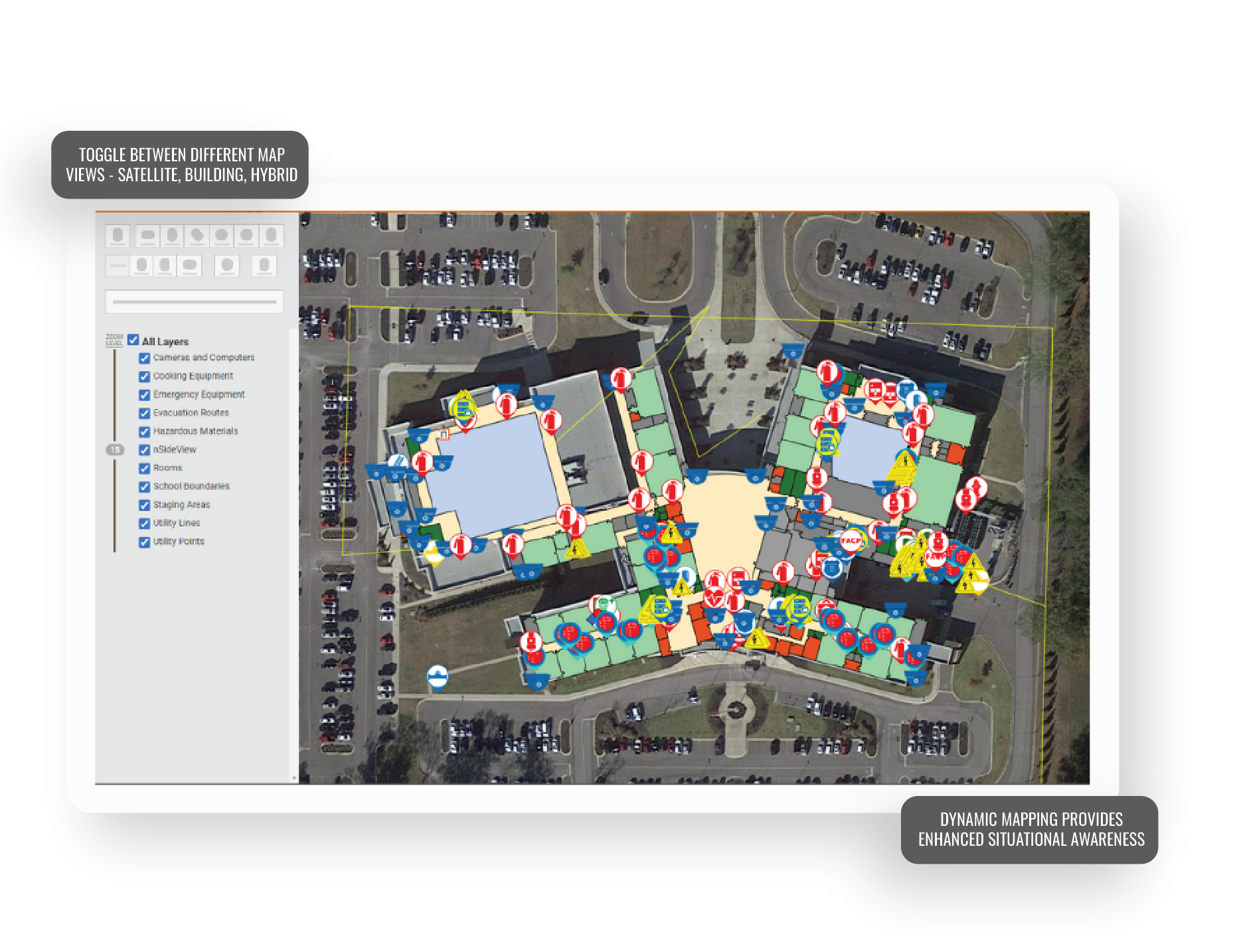Switch to the satellite map view option
The height and width of the screenshot is (952, 1237).
pyautogui.click(x=147, y=236)
